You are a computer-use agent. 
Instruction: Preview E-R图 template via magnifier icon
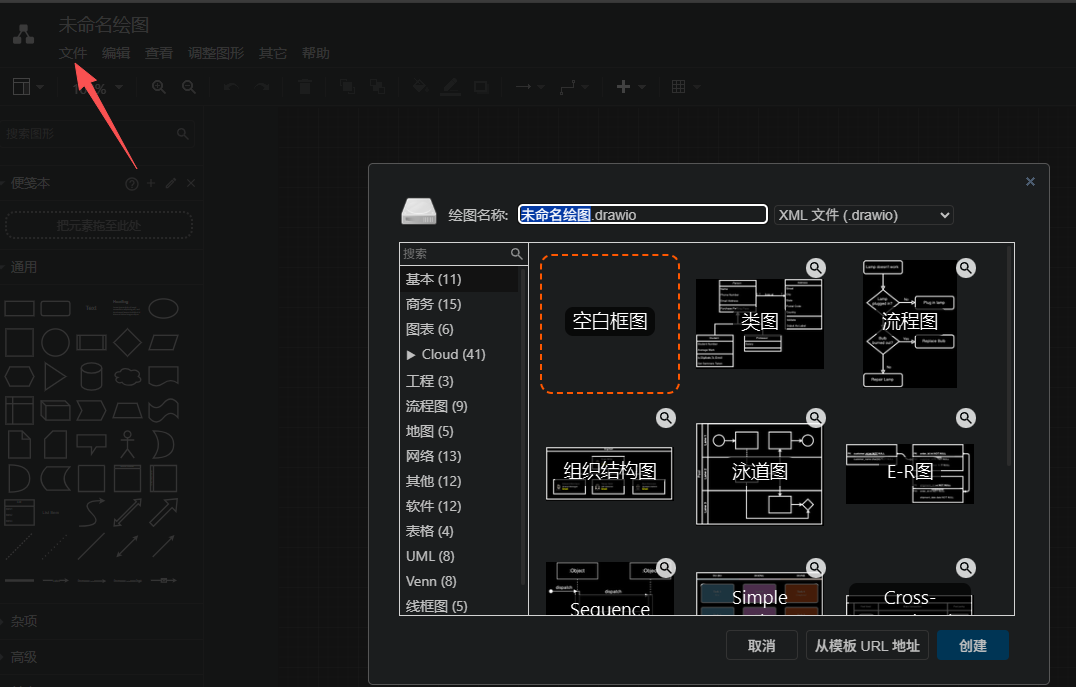point(965,418)
